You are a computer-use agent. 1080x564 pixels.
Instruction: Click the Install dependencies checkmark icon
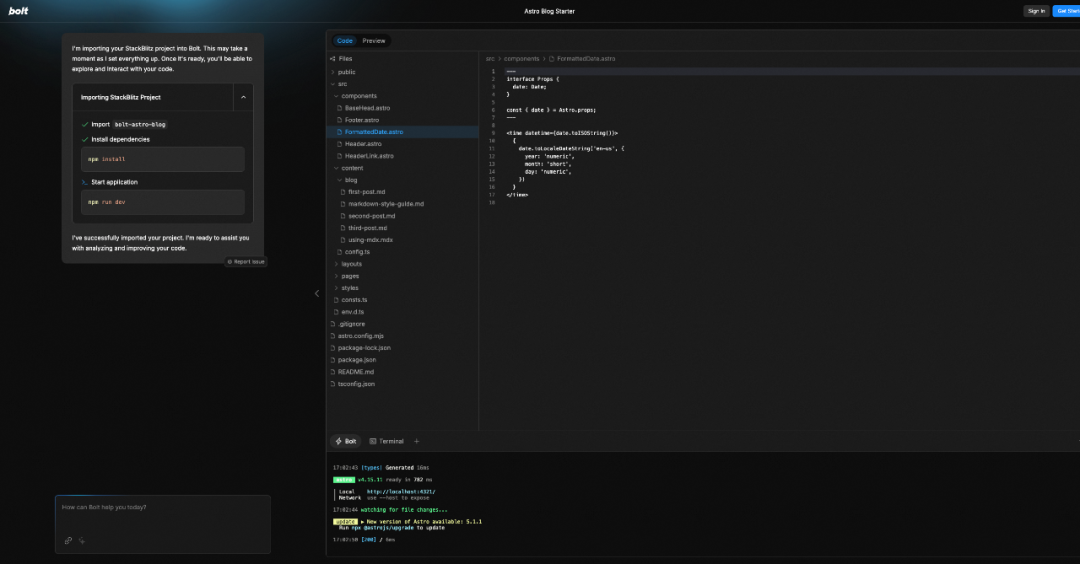coord(85,139)
